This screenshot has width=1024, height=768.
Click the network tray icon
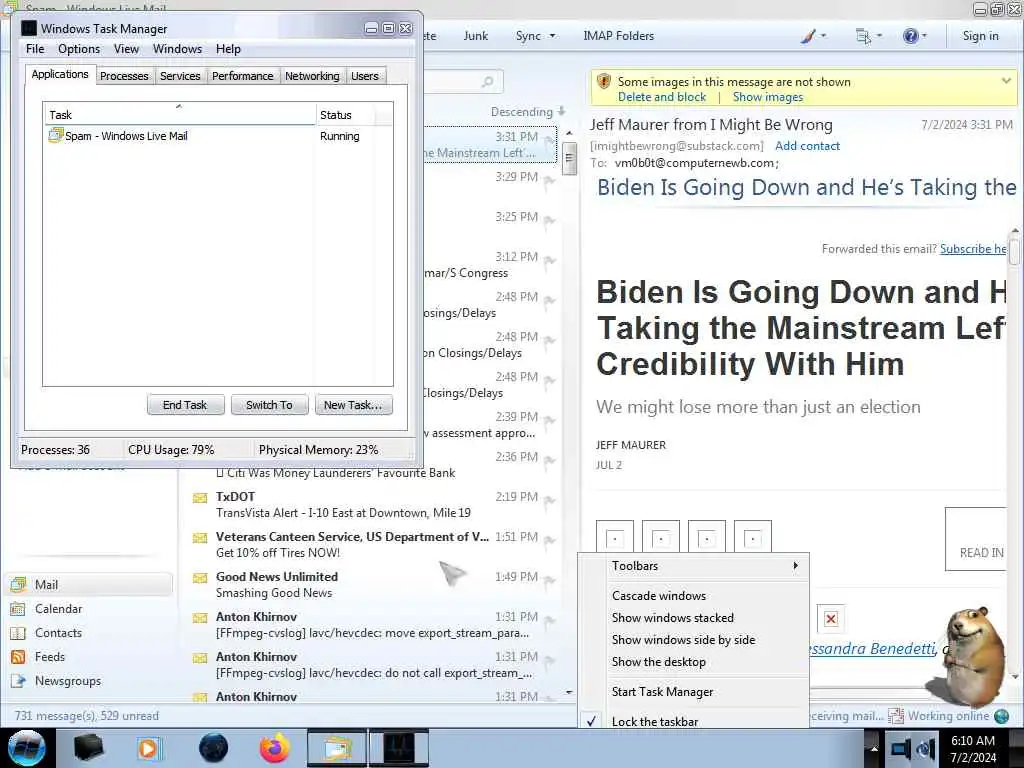point(901,748)
